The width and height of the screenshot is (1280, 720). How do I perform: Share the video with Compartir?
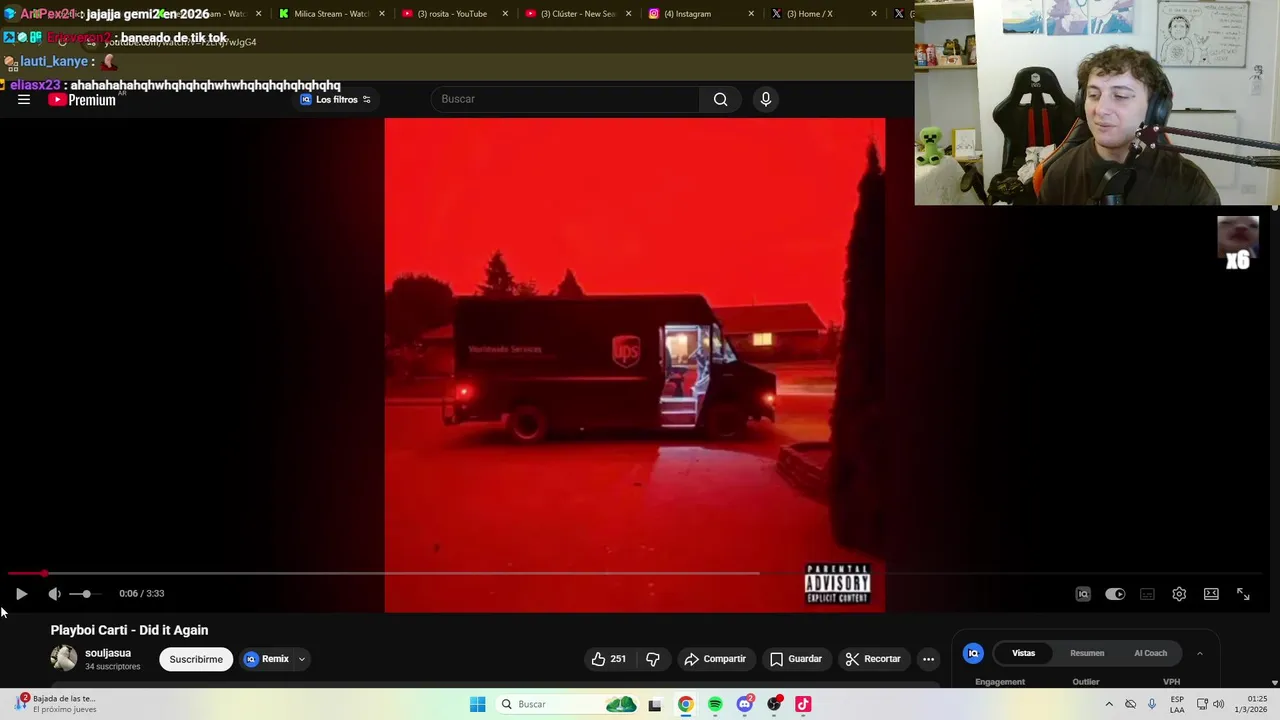[715, 659]
